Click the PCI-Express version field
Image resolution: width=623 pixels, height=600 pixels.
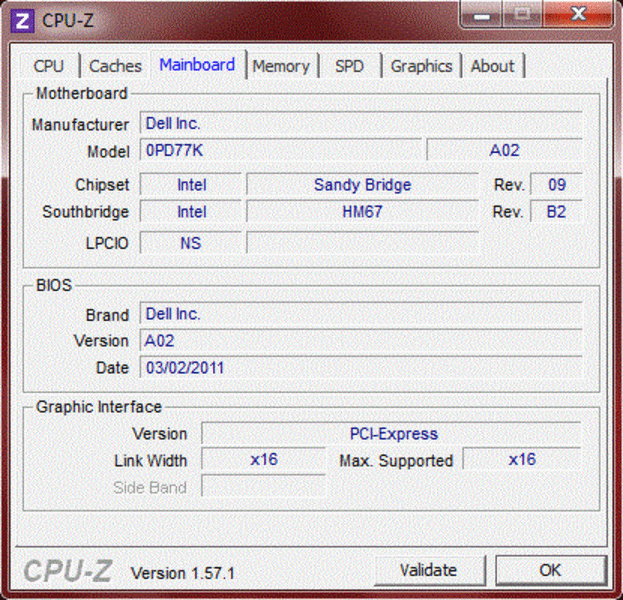point(391,434)
